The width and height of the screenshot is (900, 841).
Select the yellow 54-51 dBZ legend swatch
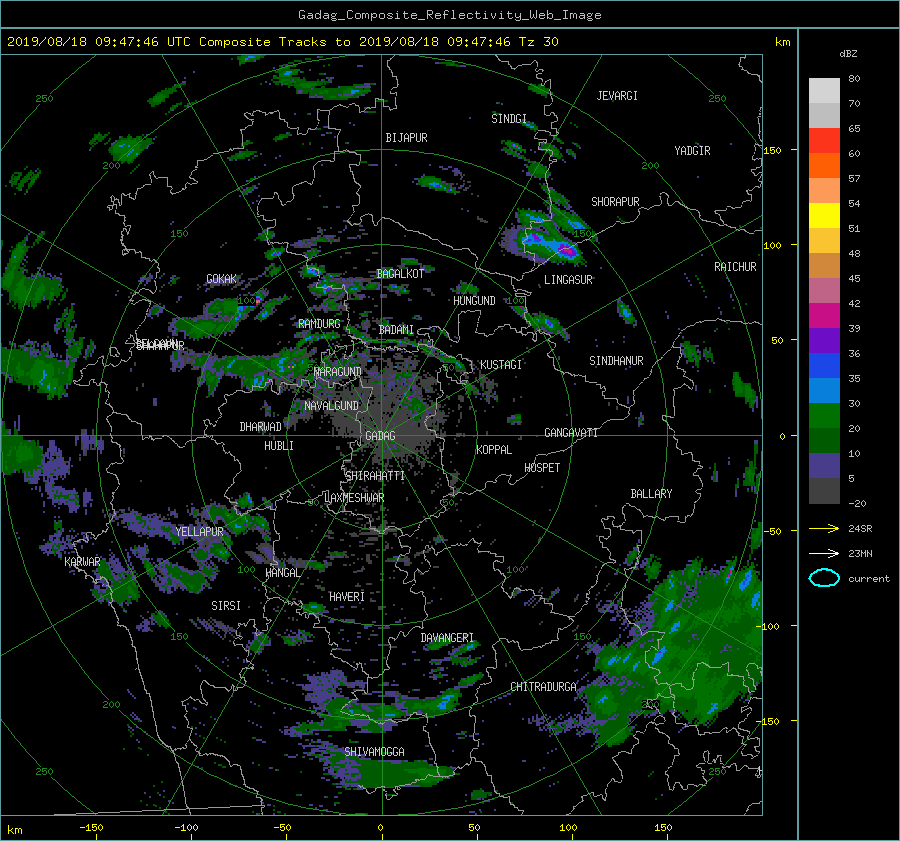click(x=824, y=215)
